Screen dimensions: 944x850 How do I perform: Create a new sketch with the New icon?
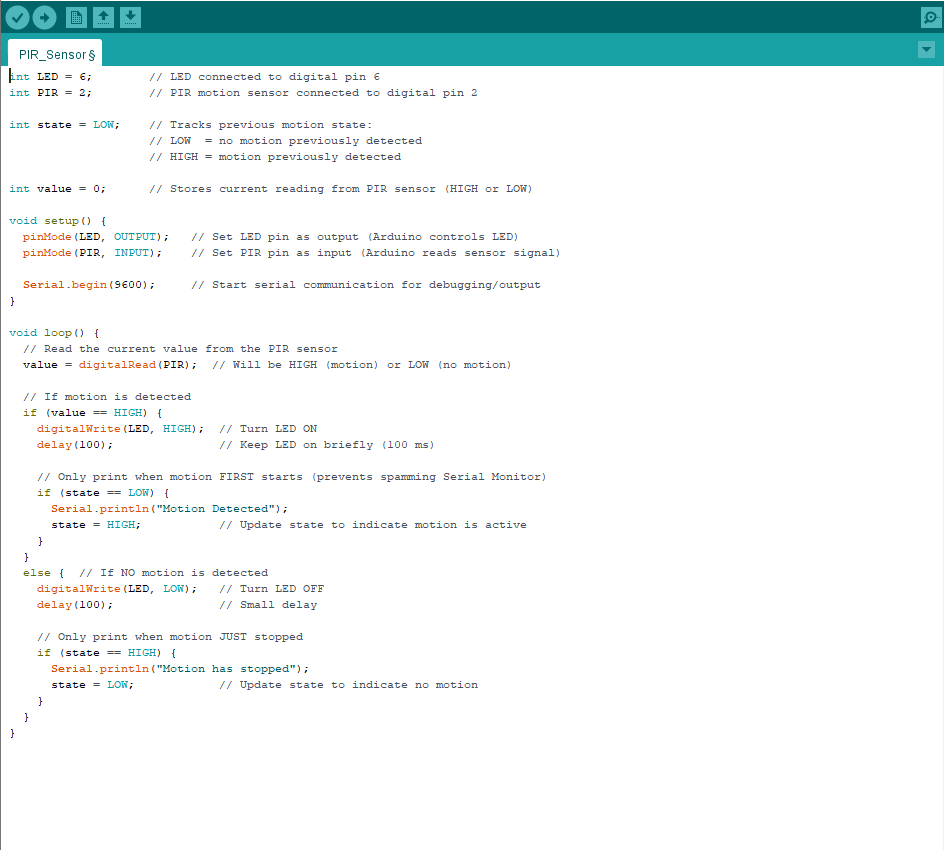(x=76, y=17)
